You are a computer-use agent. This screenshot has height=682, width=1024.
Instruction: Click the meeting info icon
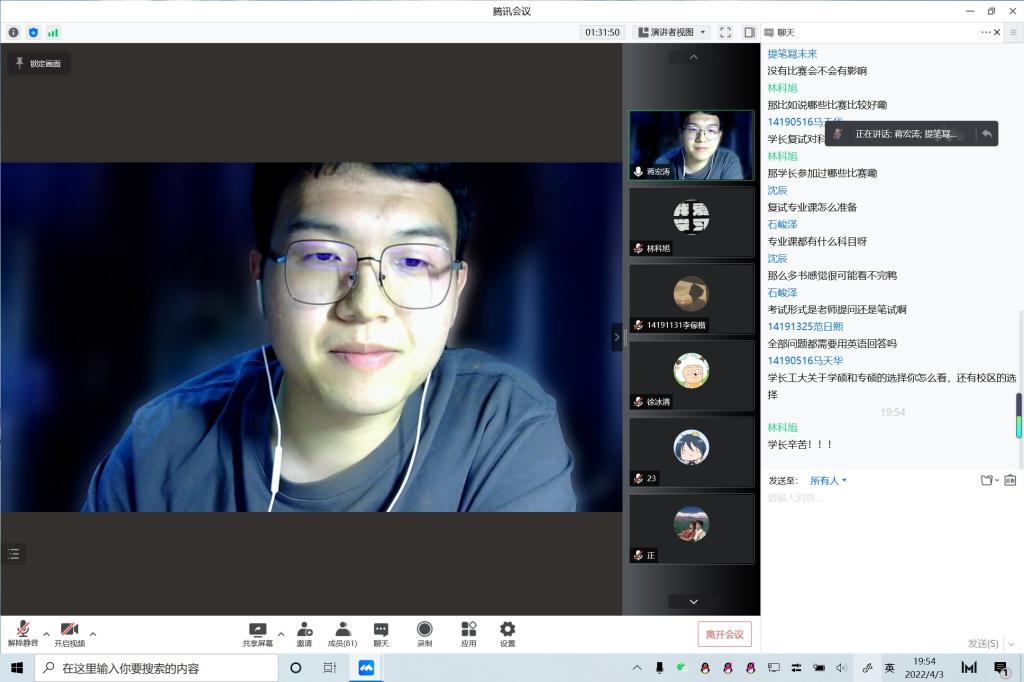[x=13, y=32]
